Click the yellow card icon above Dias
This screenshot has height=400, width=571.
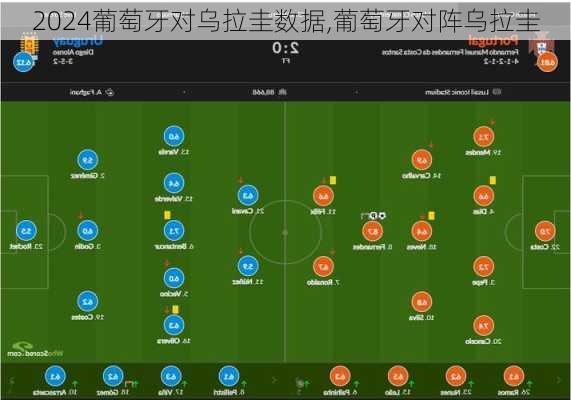492,180
